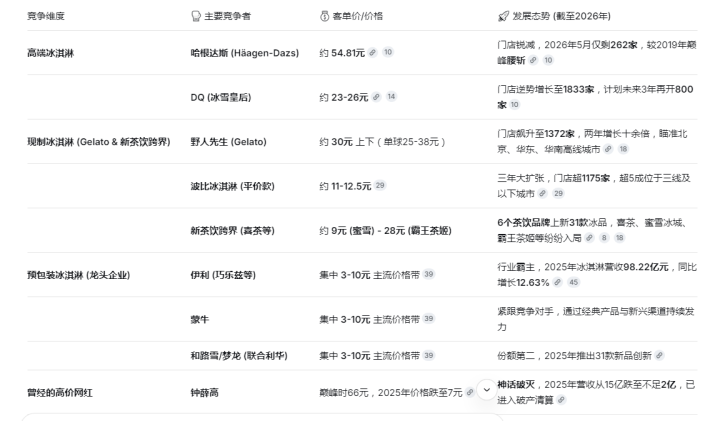The width and height of the screenshot is (720, 421).
Task: Select the 钟薛高 competitor cell
Action: pos(205,393)
